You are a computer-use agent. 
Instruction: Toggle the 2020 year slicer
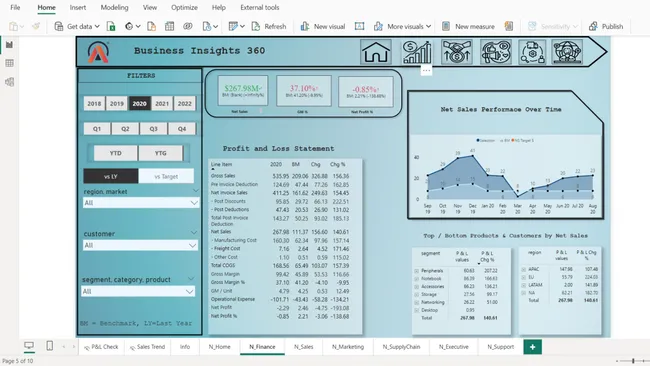[x=139, y=104]
